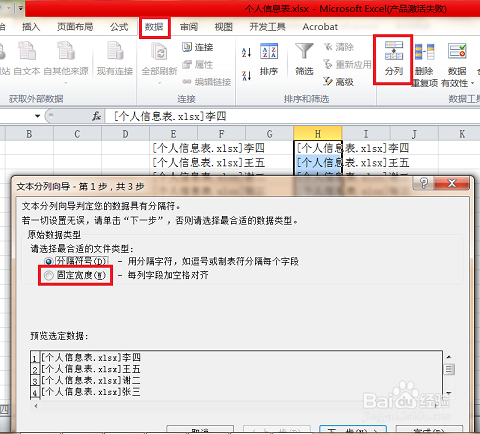
Task: Switch to the Review (审阅) tab
Action: point(189,27)
